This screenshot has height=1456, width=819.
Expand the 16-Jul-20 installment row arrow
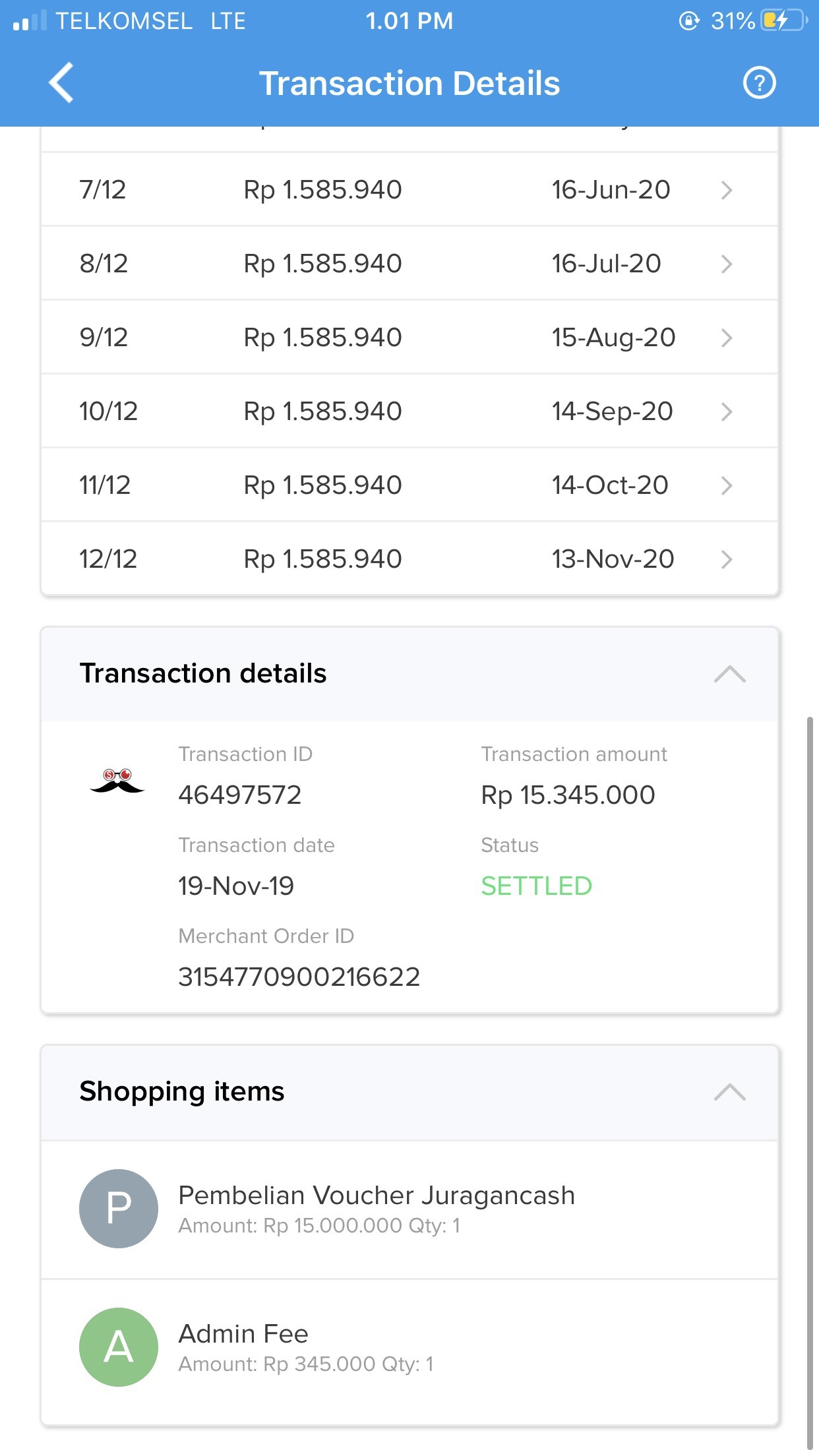tap(727, 264)
